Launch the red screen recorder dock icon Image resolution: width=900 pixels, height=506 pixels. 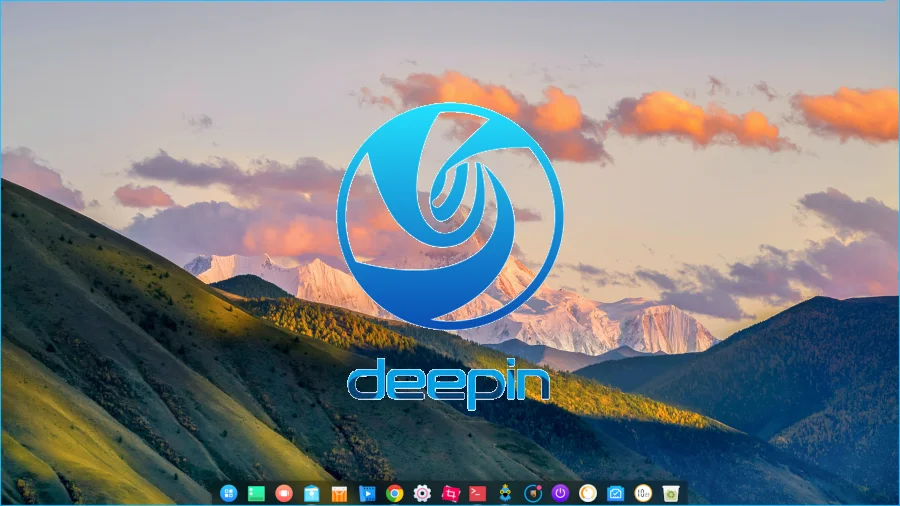pyautogui.click(x=284, y=493)
